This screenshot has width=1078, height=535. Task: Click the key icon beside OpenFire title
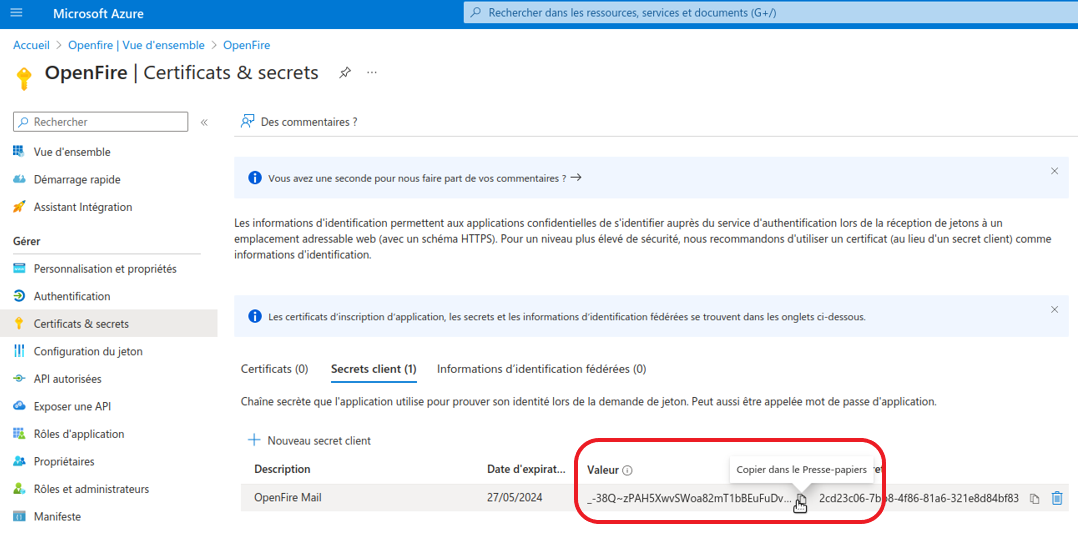pos(24,78)
